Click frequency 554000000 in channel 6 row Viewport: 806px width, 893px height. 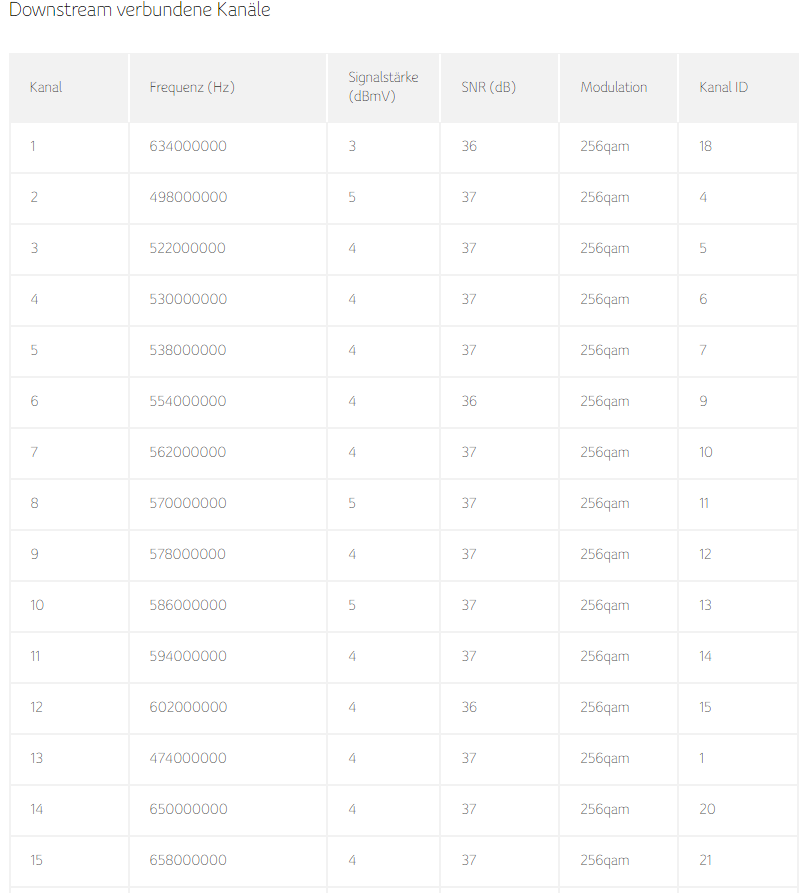click(x=188, y=401)
